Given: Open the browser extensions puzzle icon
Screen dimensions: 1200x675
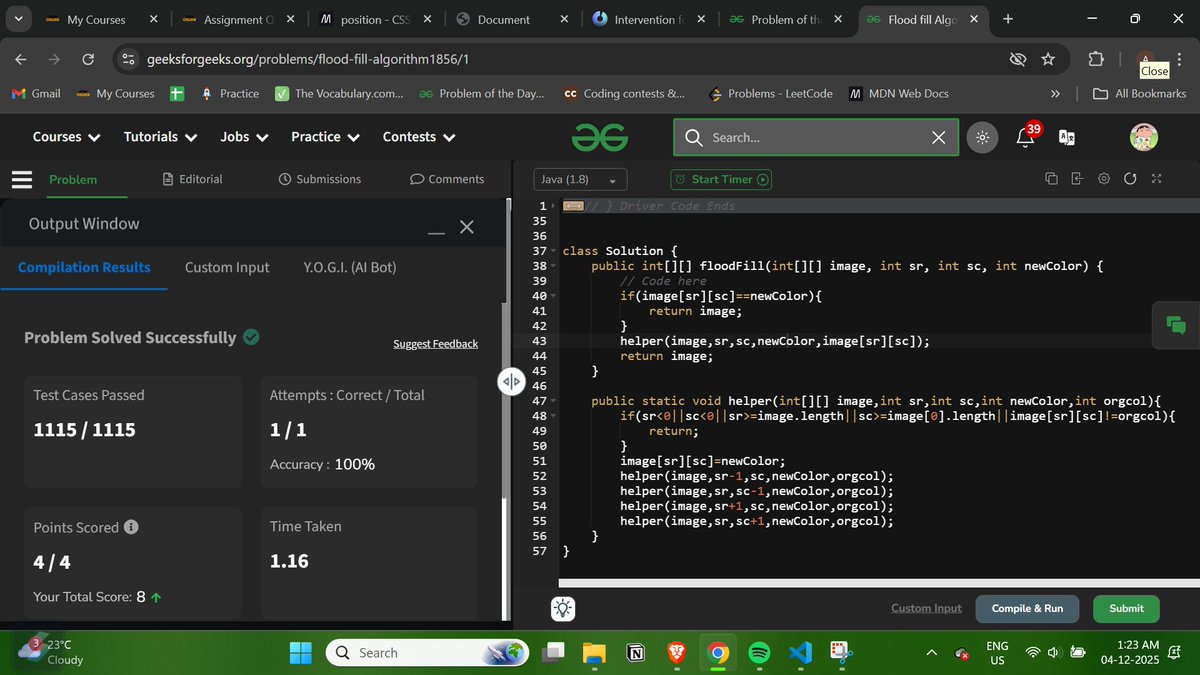Looking at the screenshot, I should tap(1095, 60).
